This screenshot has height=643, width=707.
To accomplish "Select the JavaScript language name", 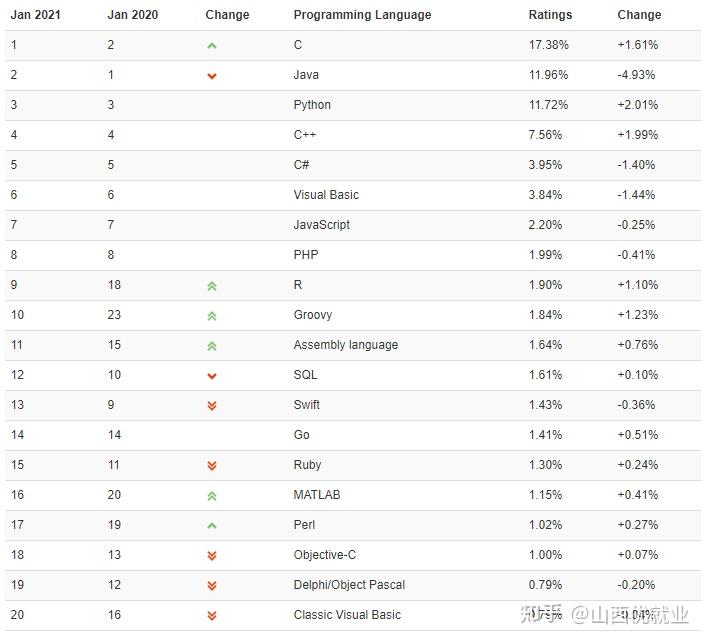I will 321,225.
